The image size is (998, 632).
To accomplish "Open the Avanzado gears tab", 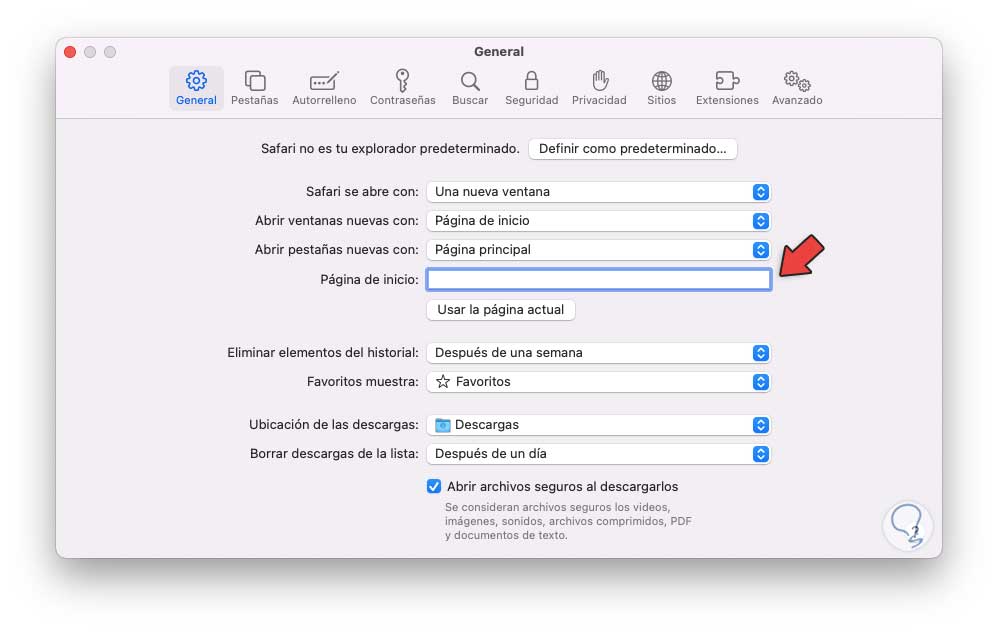I will pyautogui.click(x=797, y=88).
